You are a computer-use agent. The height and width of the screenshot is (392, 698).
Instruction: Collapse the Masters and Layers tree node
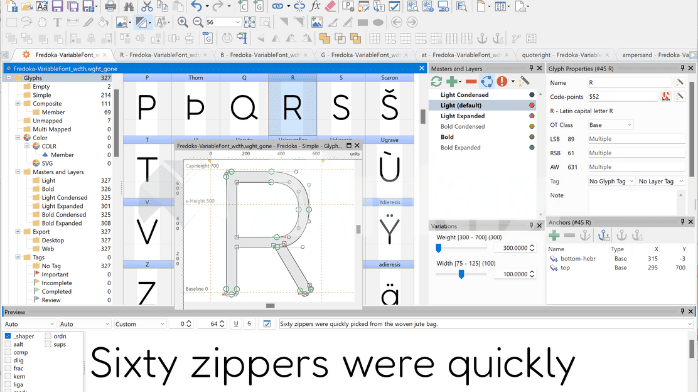click(18, 172)
